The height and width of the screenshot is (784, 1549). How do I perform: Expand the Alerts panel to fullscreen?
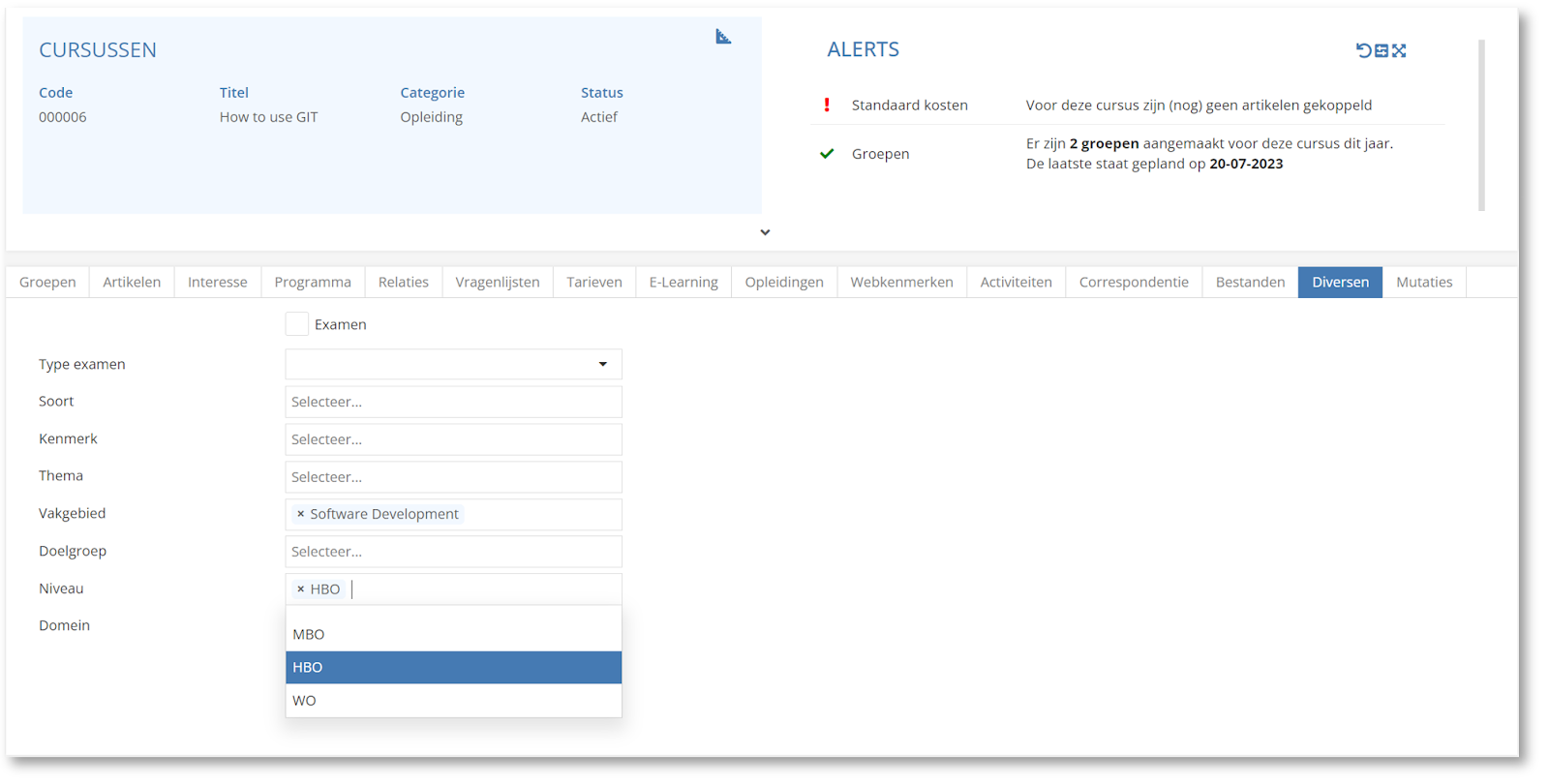[1399, 50]
